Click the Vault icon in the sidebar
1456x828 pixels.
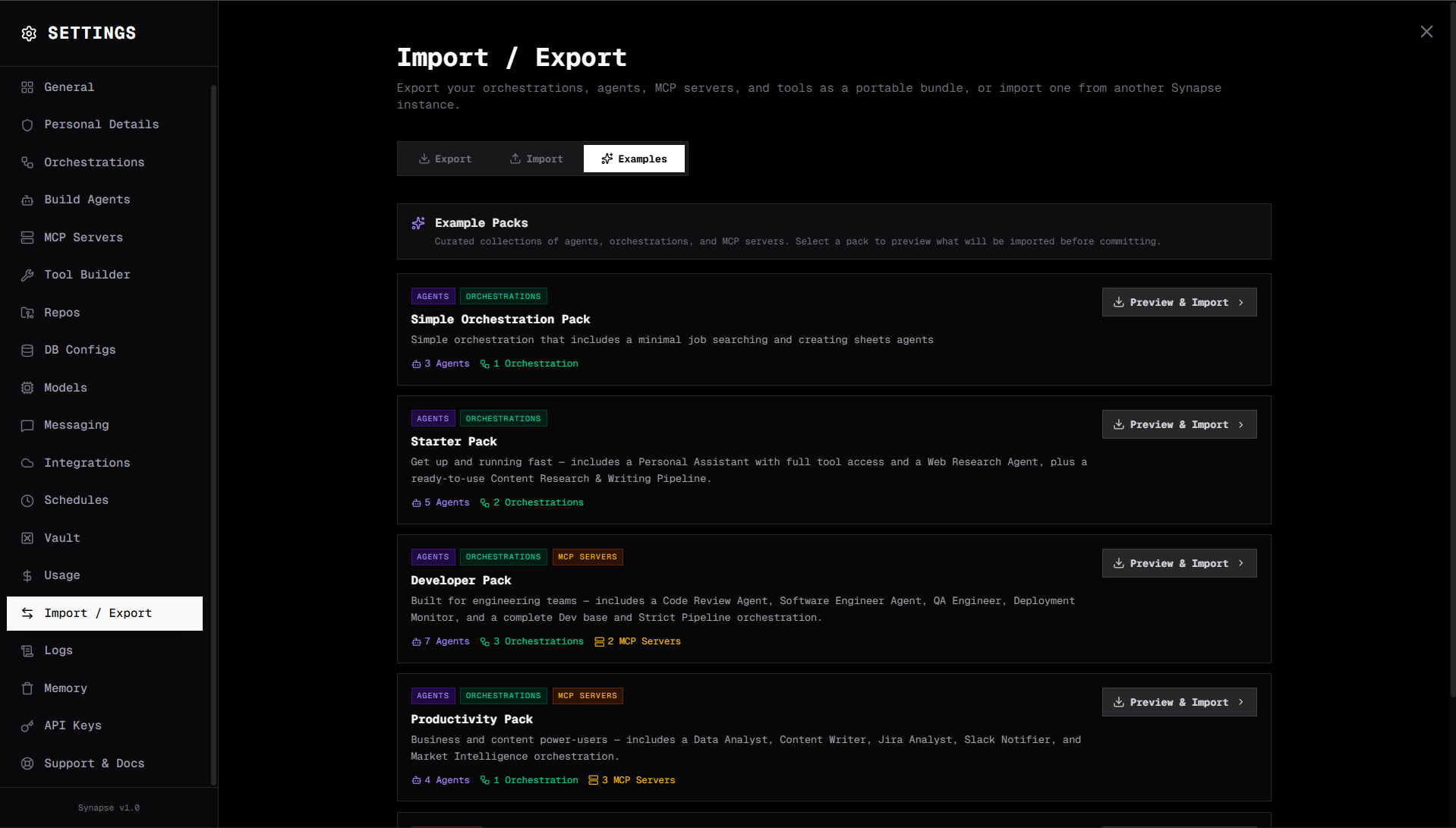click(27, 538)
